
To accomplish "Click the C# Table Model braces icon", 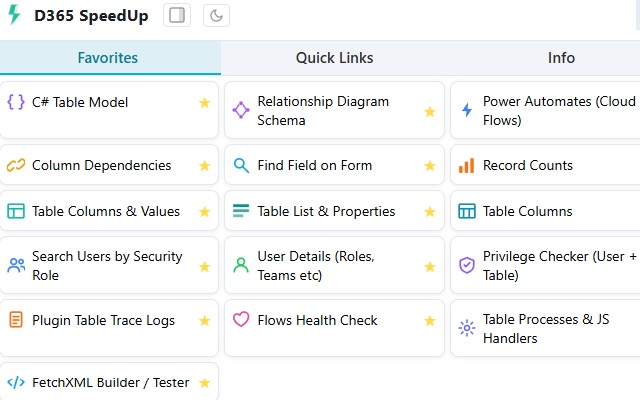I will 16,102.
